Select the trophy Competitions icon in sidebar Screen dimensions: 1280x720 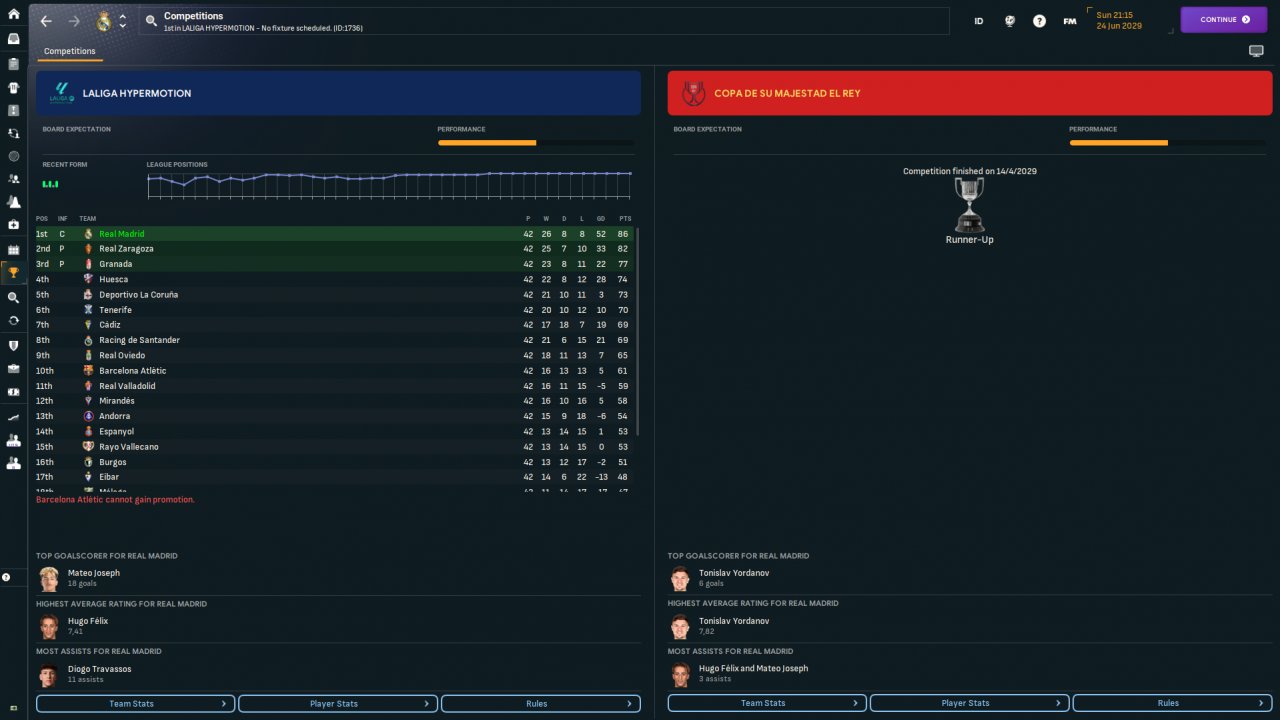[14, 272]
